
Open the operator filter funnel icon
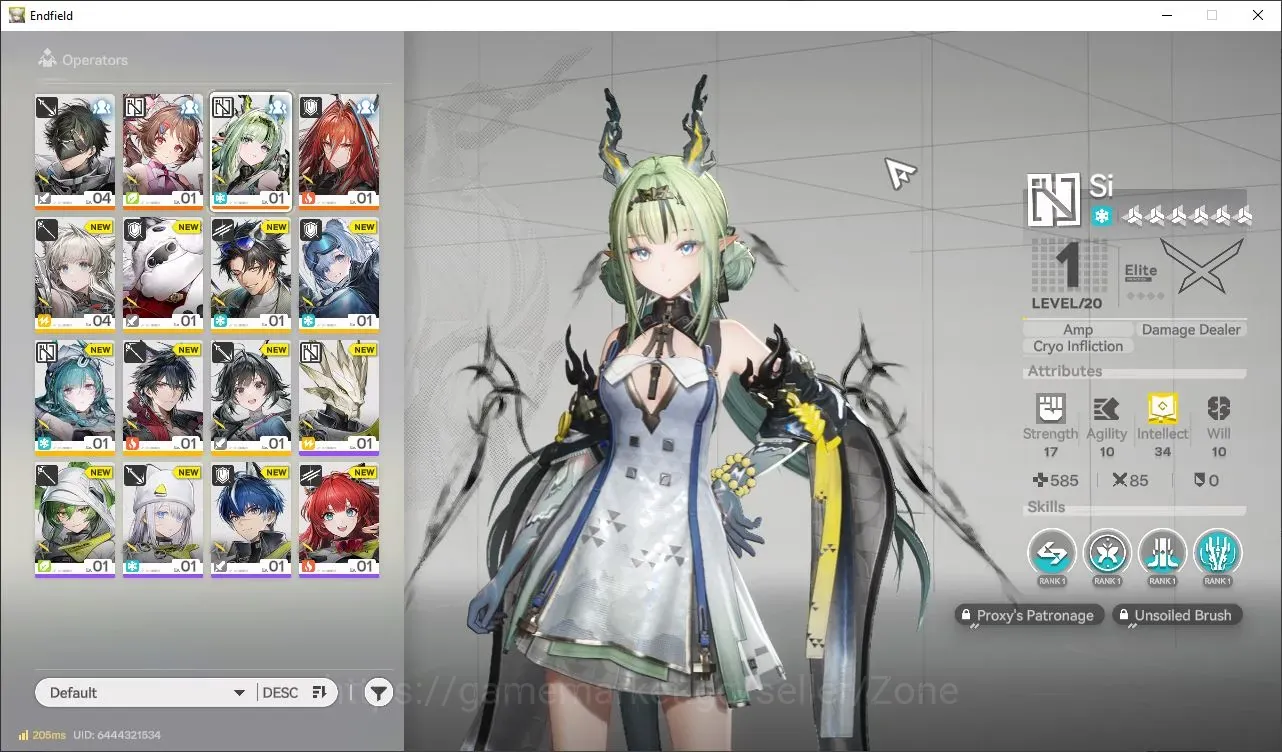[378, 692]
